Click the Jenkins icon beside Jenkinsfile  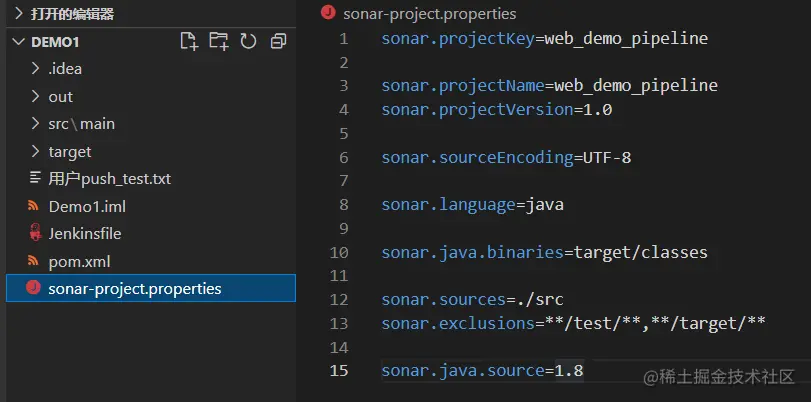35,234
